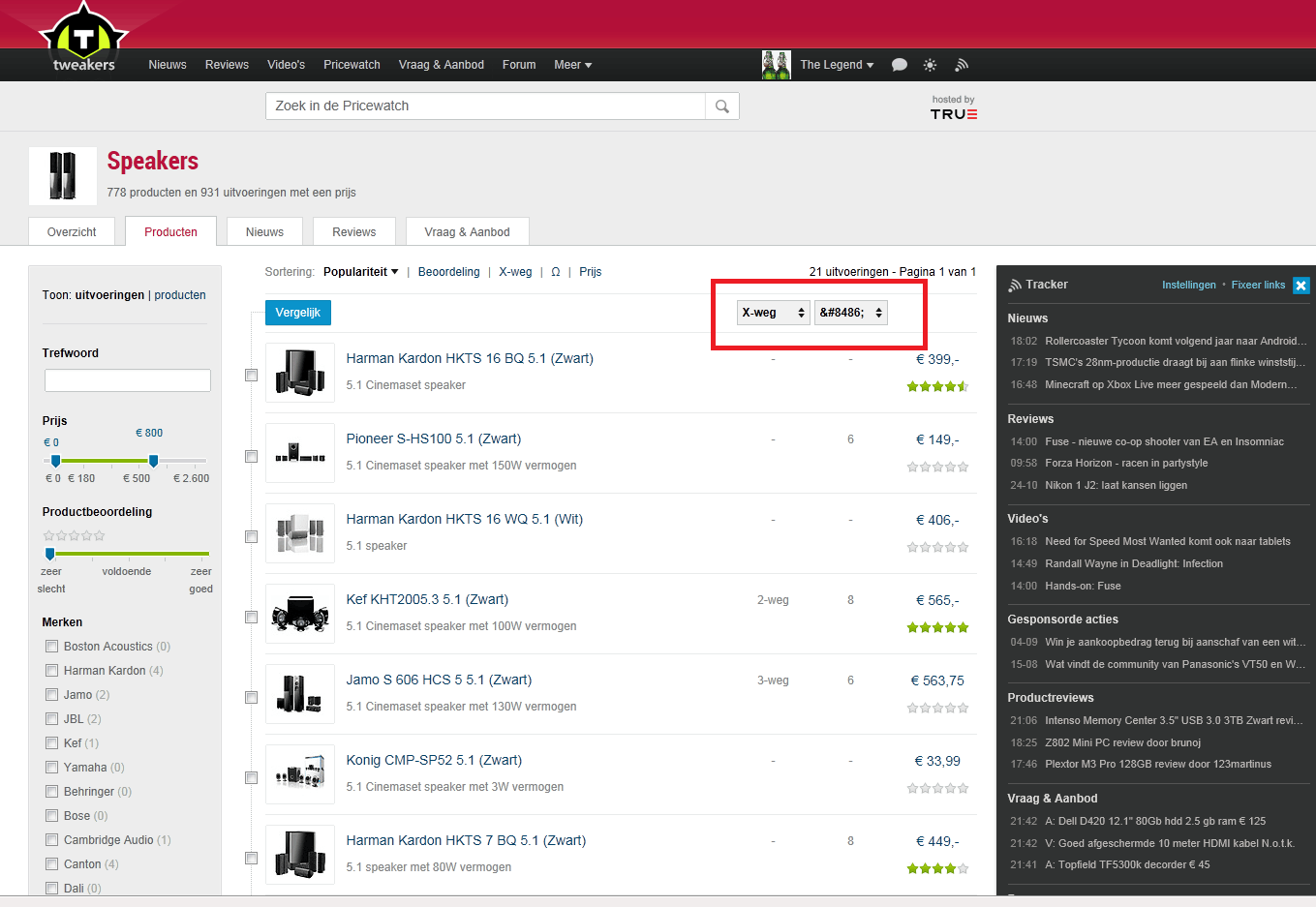1316x907 pixels.
Task: Open the X-weg column dropdown
Action: tap(773, 313)
